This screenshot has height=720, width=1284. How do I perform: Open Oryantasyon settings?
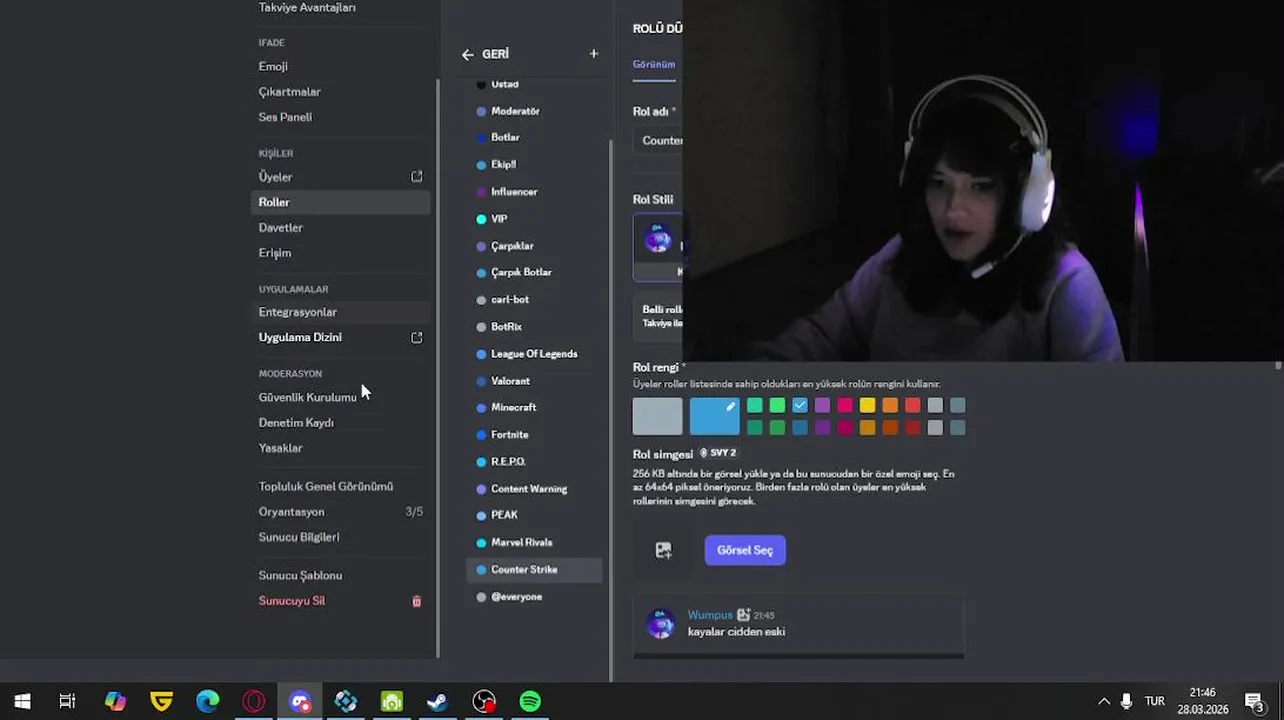[291, 512]
